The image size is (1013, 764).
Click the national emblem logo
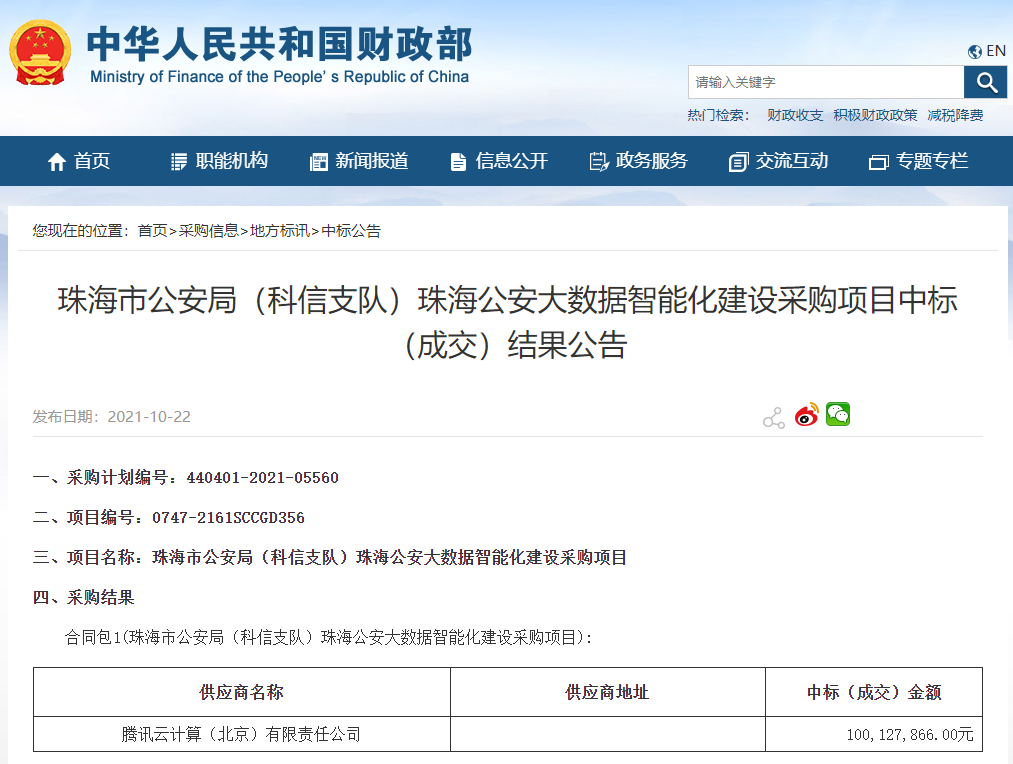[x=40, y=53]
